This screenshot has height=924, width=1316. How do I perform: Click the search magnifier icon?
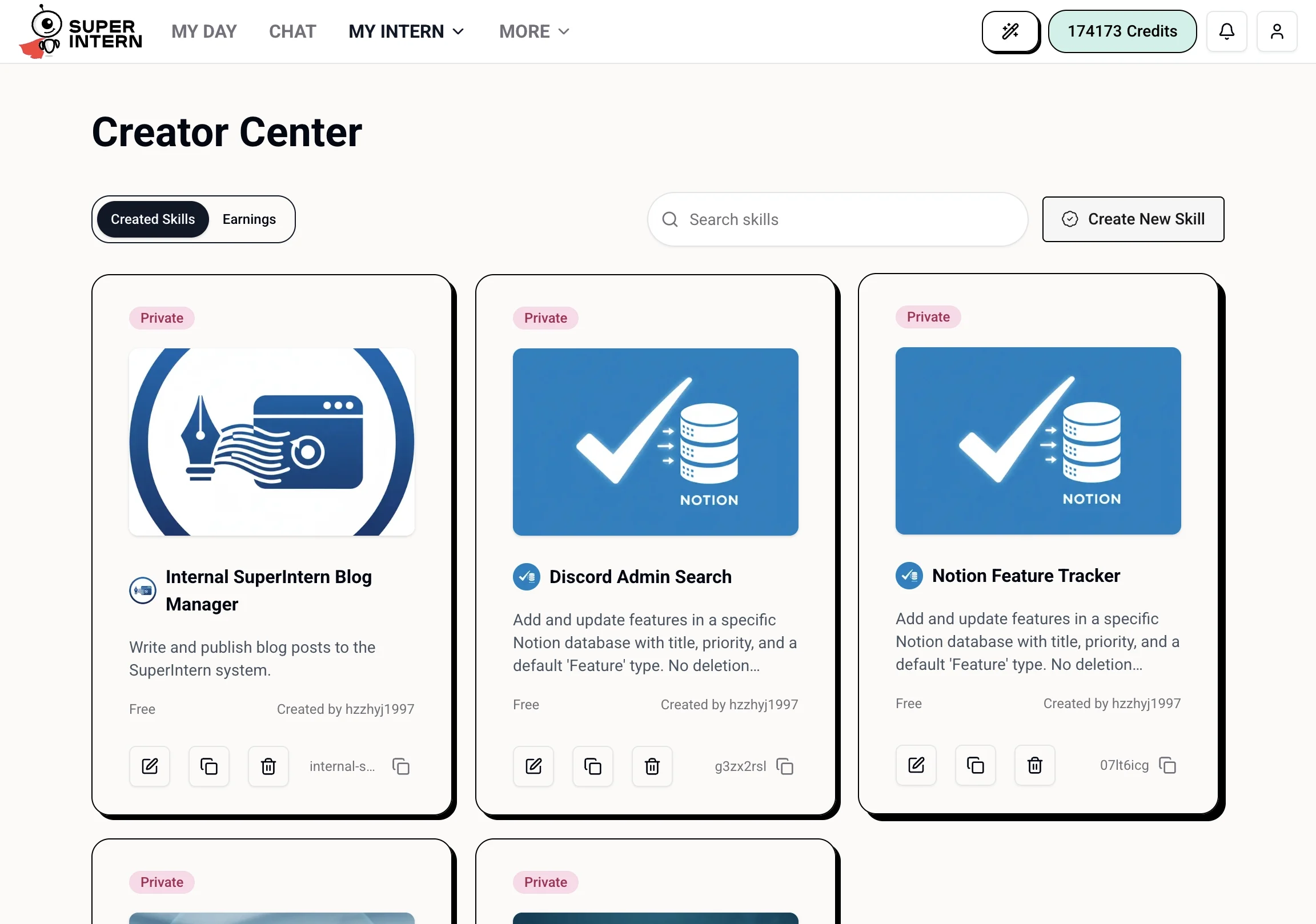pyautogui.click(x=669, y=219)
